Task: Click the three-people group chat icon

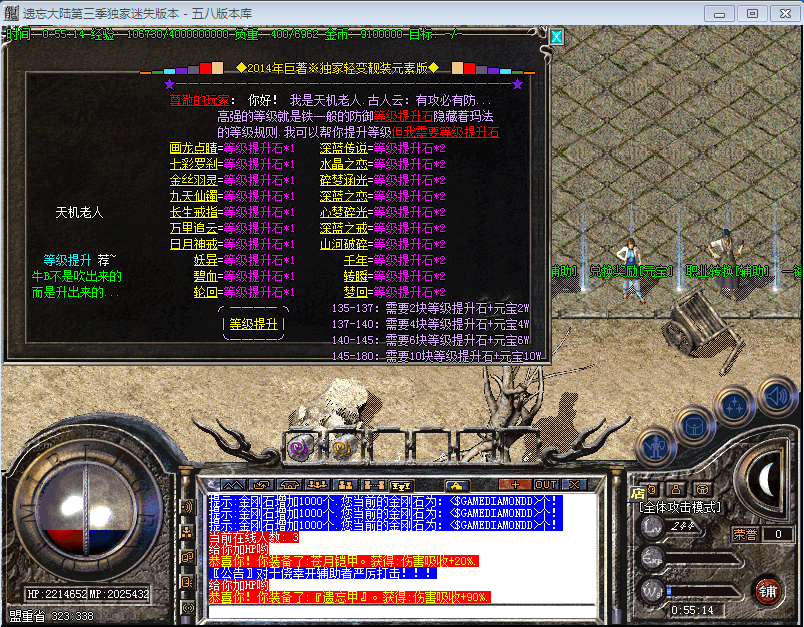Action: tap(318, 484)
